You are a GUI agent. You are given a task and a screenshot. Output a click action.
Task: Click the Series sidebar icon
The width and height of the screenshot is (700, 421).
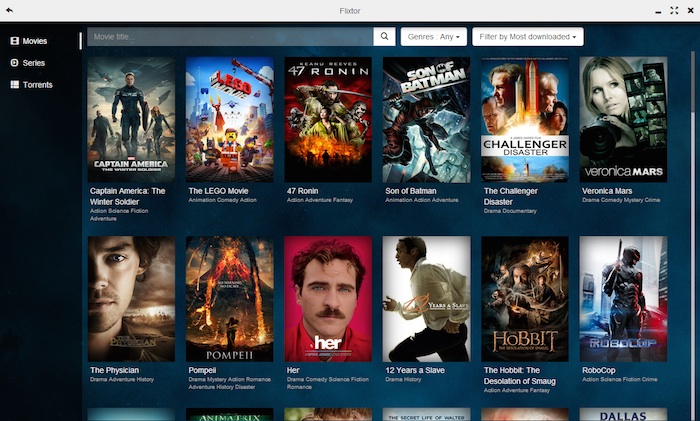[x=14, y=63]
